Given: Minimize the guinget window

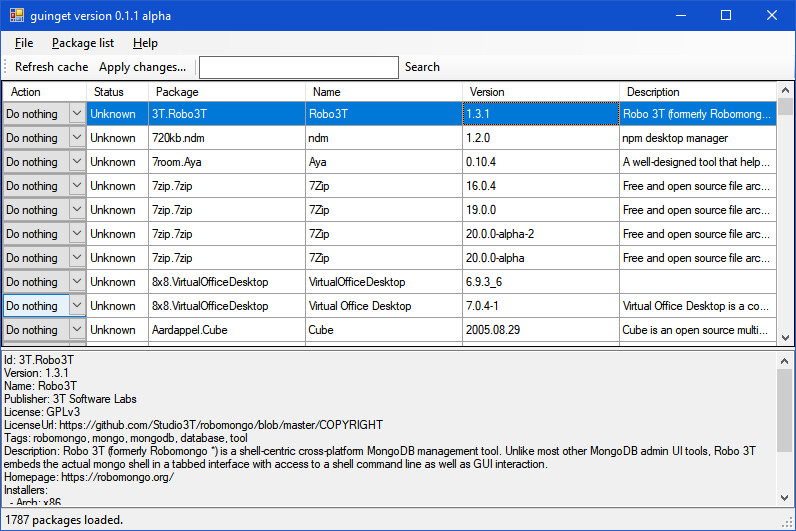Looking at the screenshot, I should point(681,15).
